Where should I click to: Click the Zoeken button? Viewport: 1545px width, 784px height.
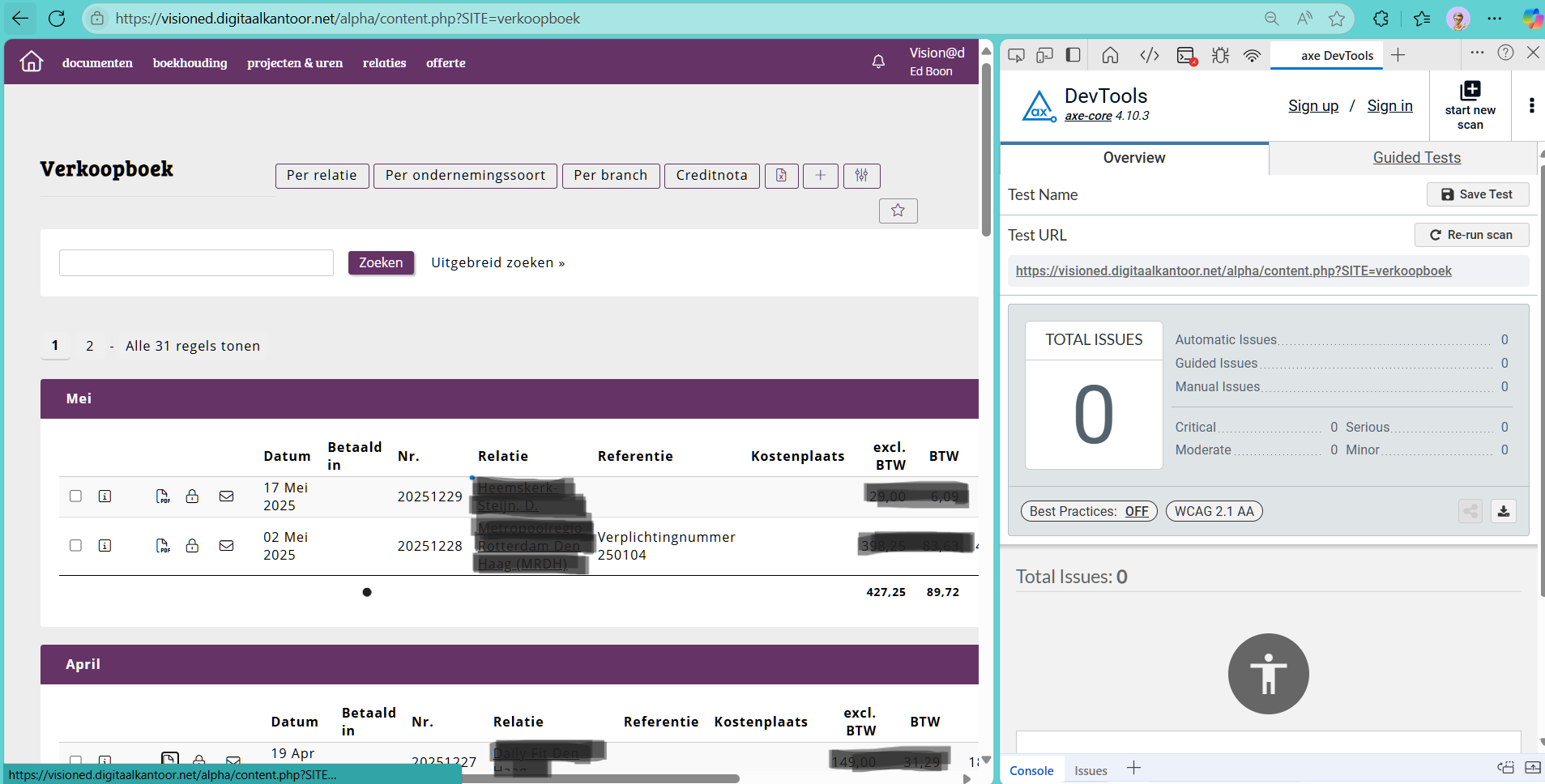381,263
